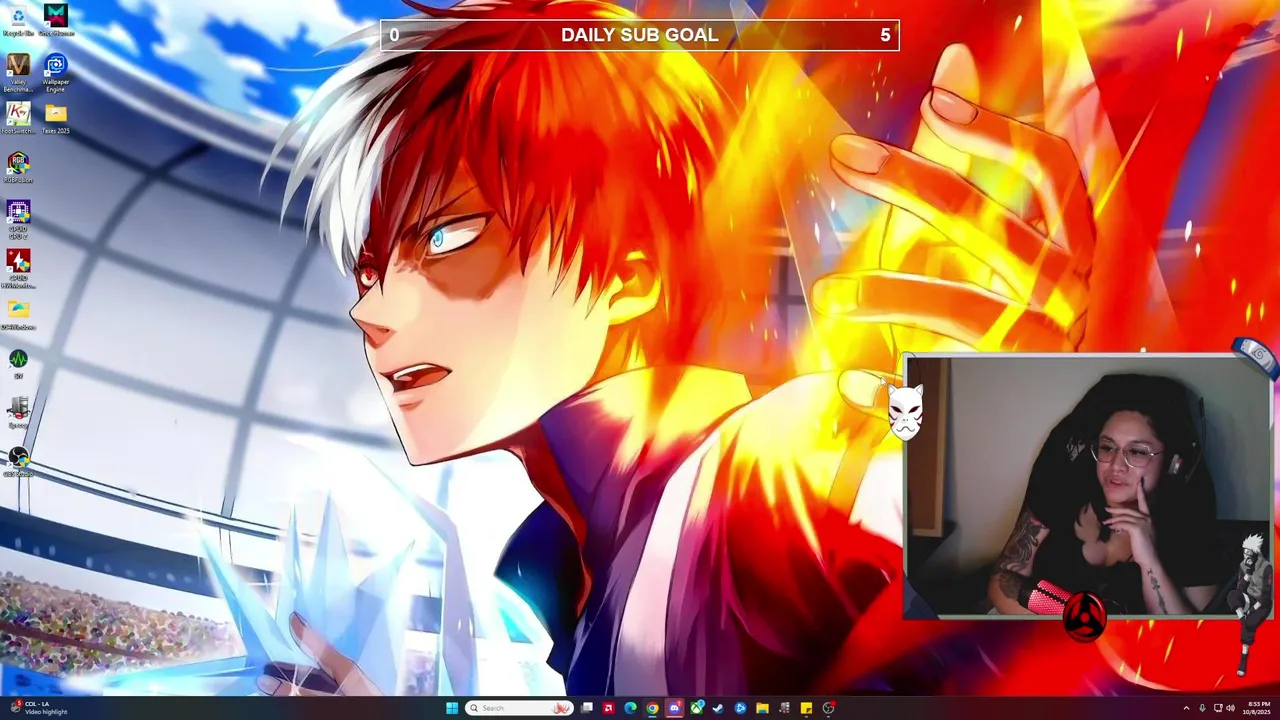The image size is (1280, 720).
Task: Open File Explorer from the taskbar
Action: (x=762, y=708)
